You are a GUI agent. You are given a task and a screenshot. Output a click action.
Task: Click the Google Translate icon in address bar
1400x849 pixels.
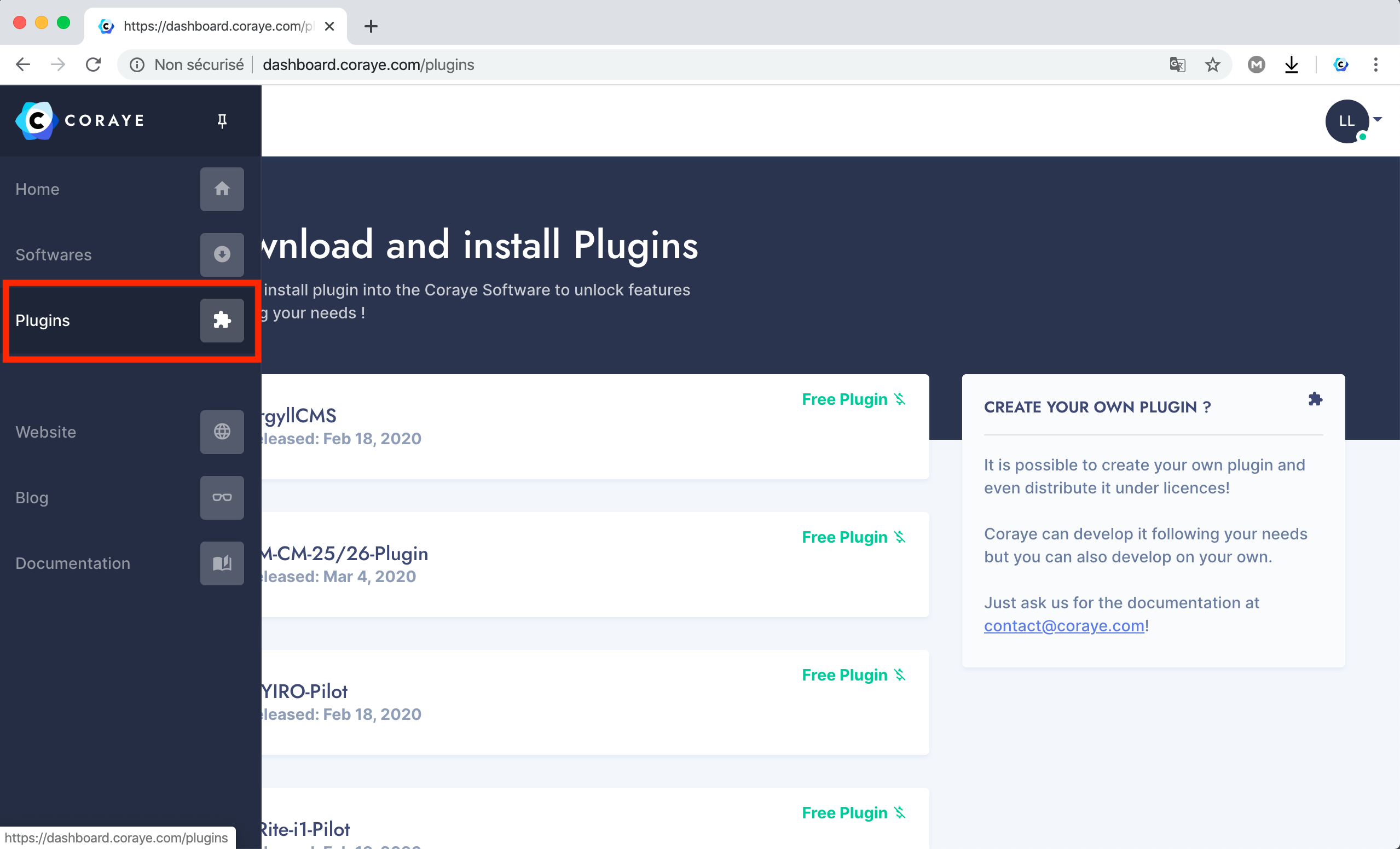[1177, 65]
